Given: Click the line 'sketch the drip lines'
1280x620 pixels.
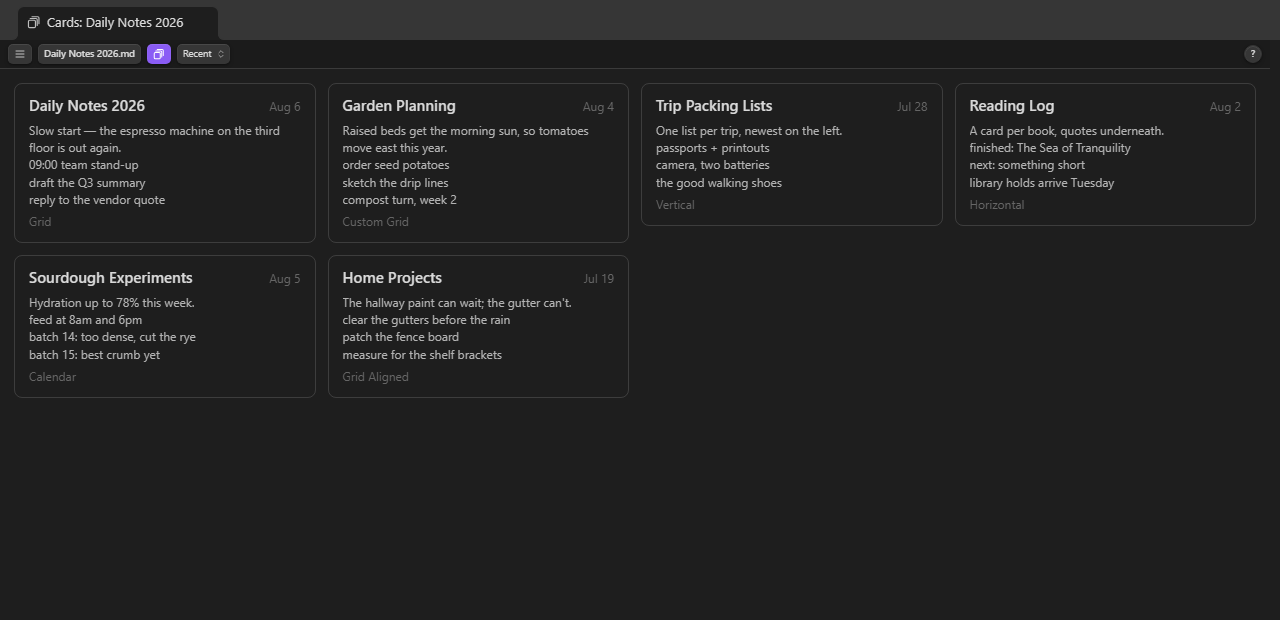Looking at the screenshot, I should pyautogui.click(x=395, y=183).
